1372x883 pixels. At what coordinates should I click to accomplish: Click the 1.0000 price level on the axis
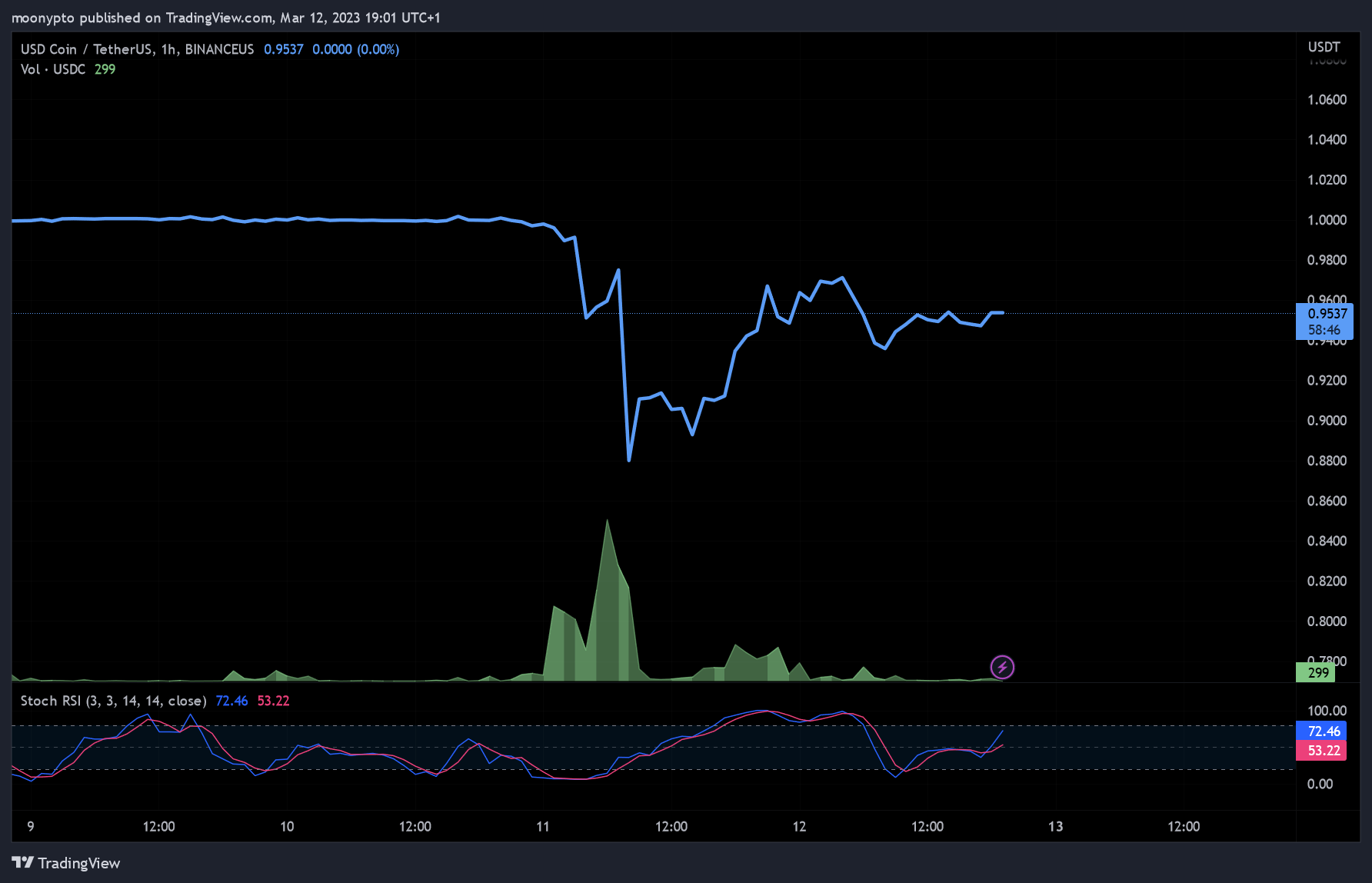(1327, 220)
